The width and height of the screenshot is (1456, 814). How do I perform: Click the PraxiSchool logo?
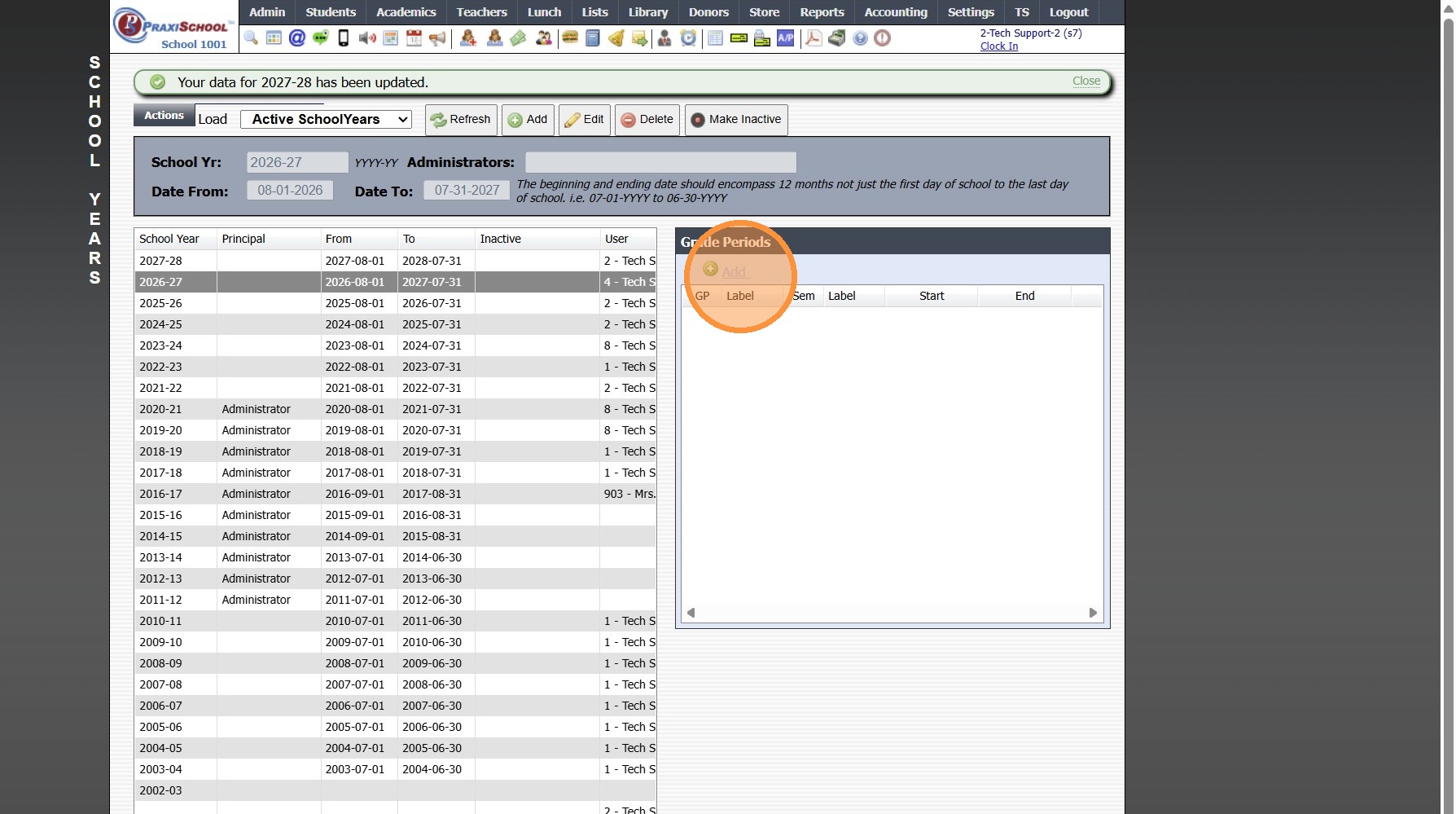click(173, 28)
